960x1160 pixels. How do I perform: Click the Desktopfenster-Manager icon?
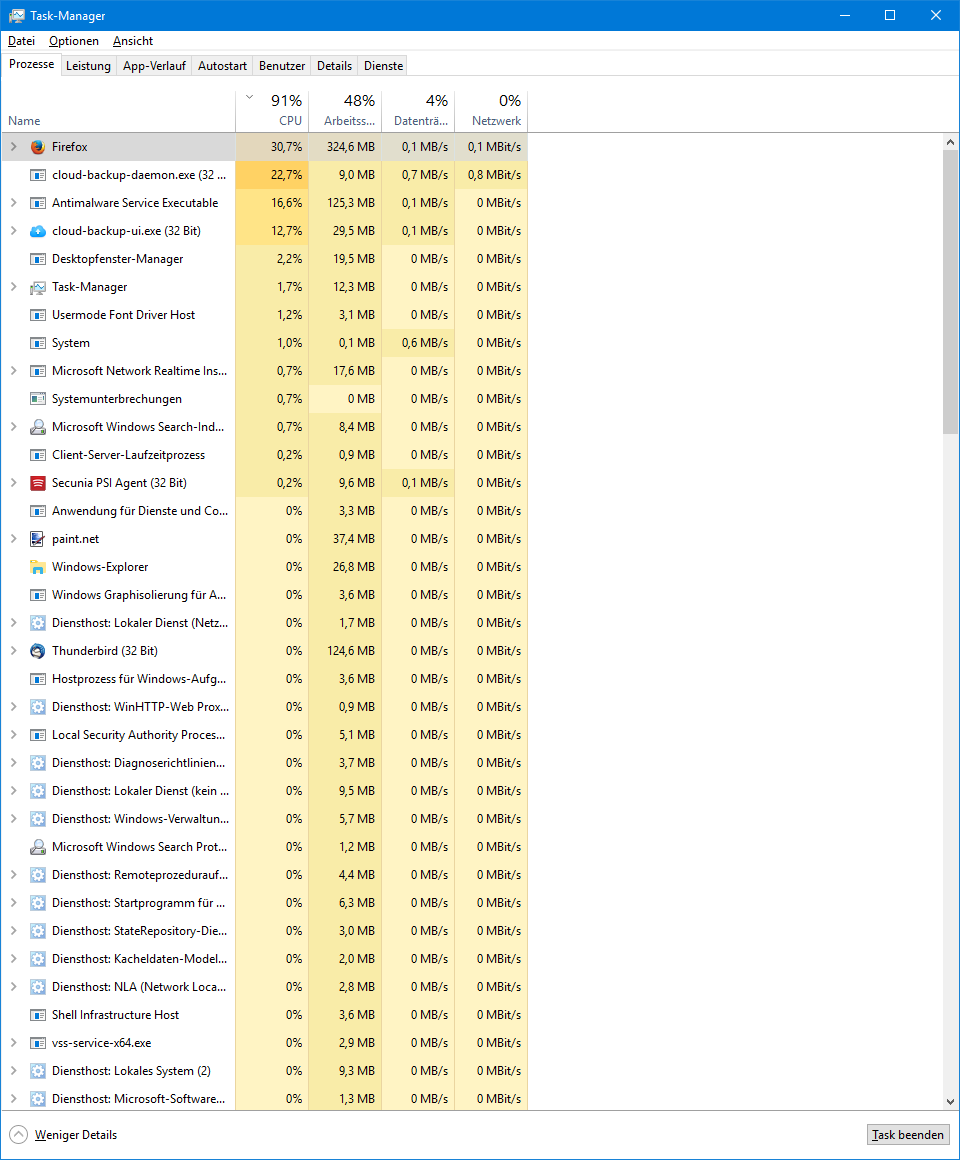[x=38, y=259]
